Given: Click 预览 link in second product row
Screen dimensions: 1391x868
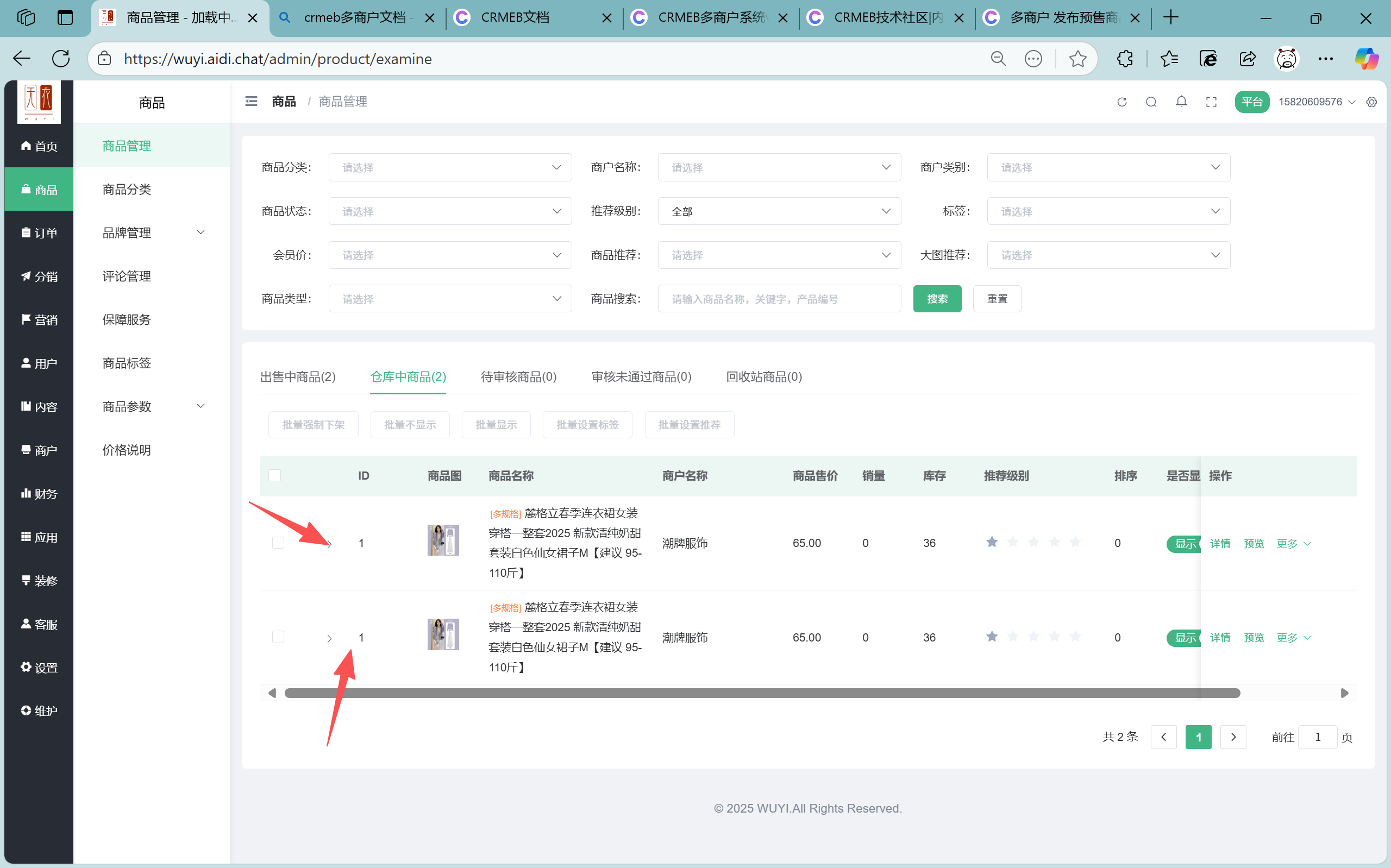Looking at the screenshot, I should (x=1254, y=638).
